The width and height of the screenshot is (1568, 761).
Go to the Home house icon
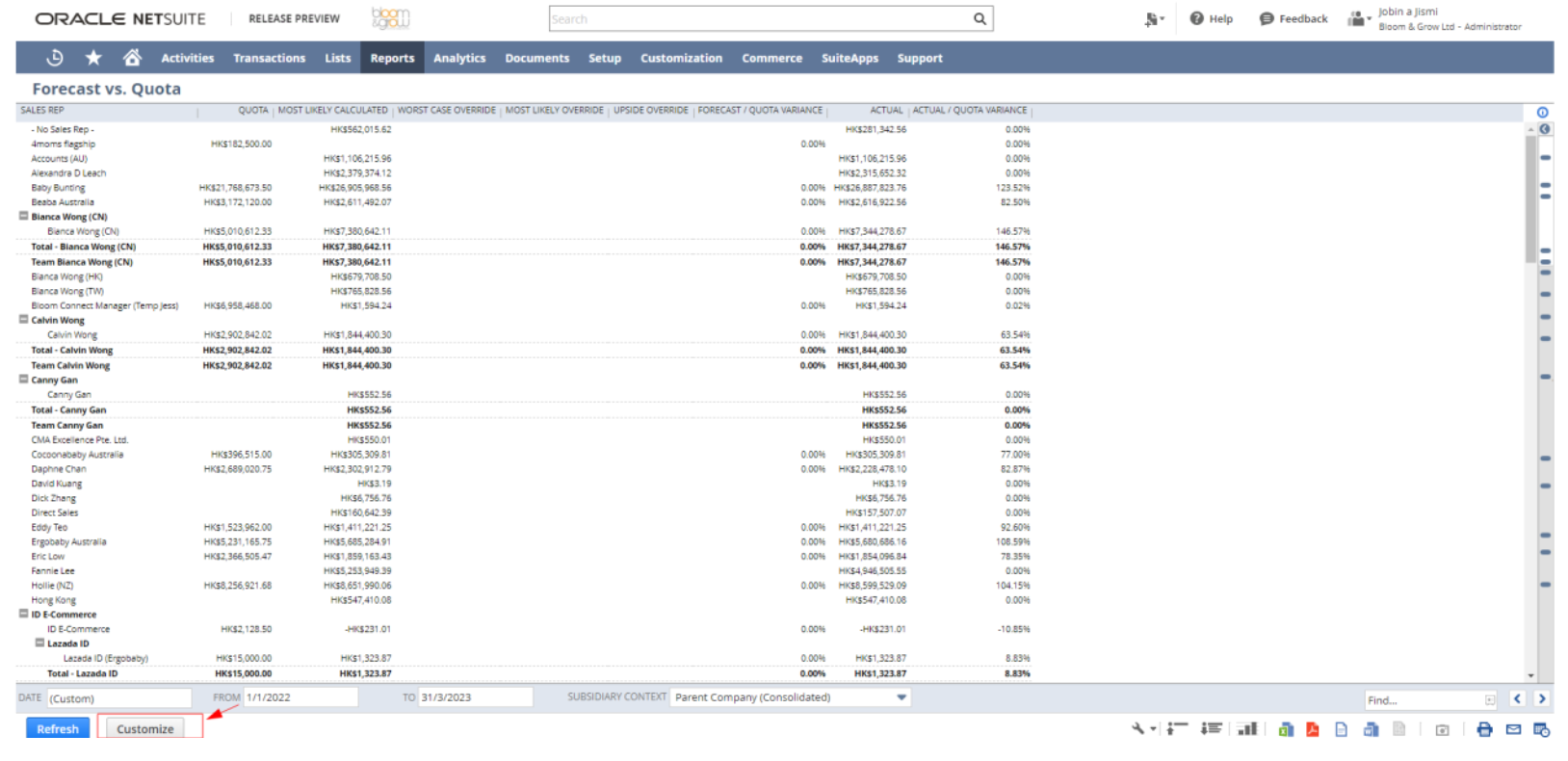132,58
